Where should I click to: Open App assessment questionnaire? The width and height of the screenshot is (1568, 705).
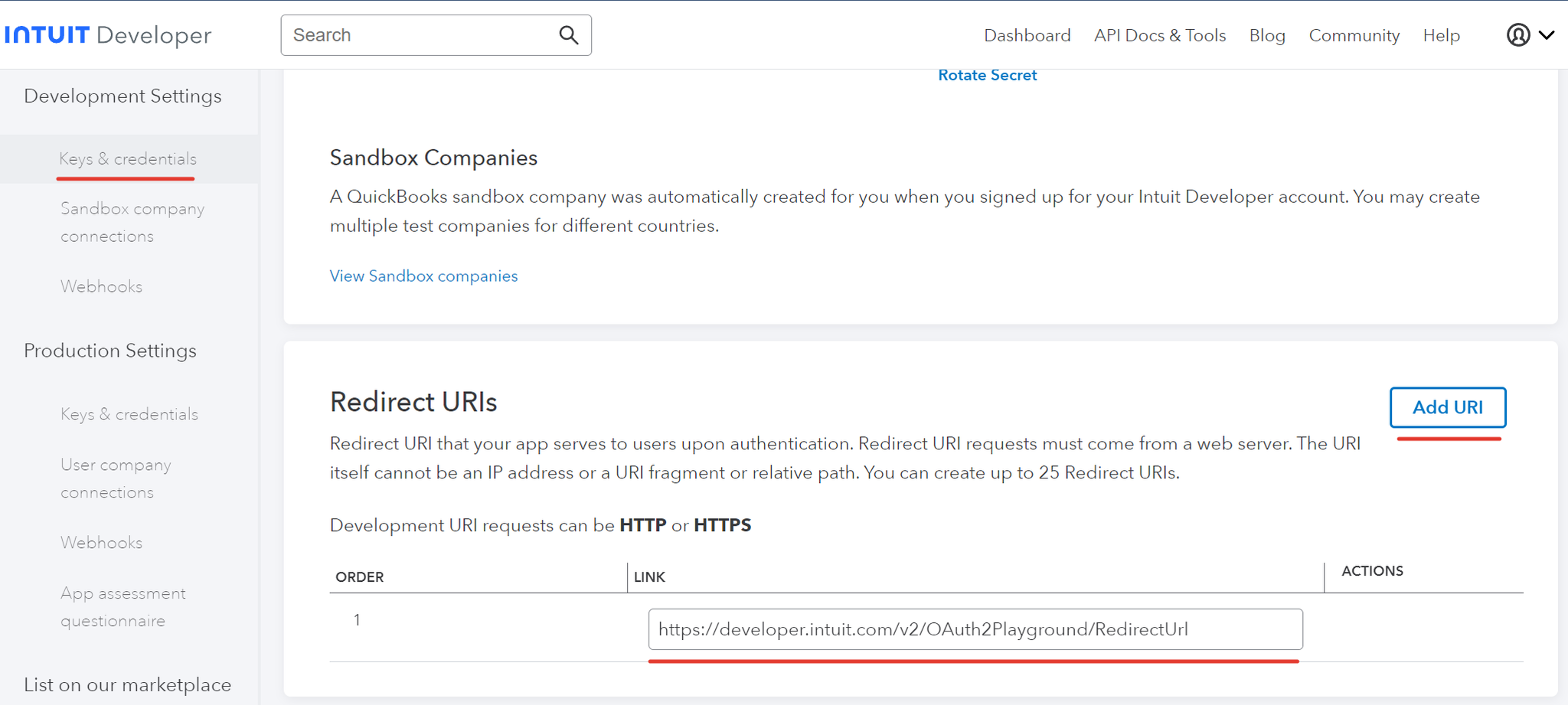point(122,606)
